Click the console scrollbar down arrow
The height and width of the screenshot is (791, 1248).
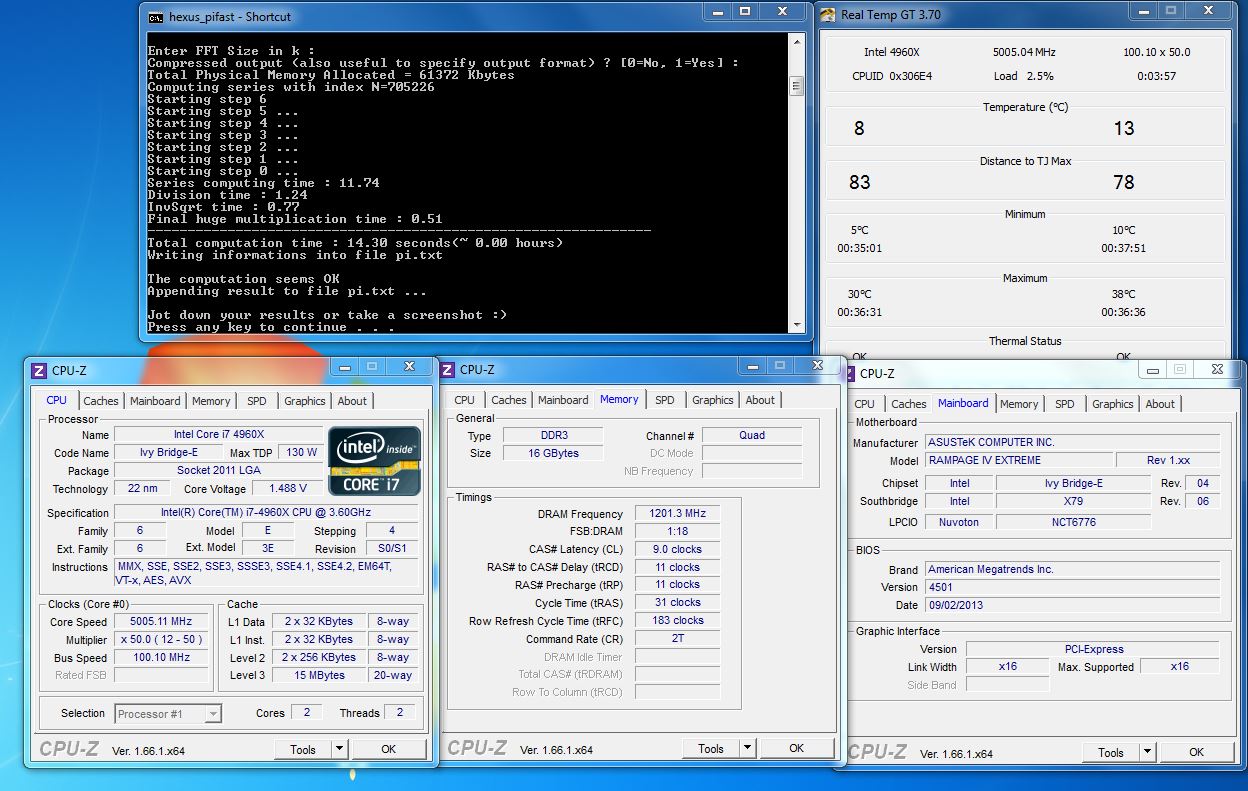click(796, 325)
